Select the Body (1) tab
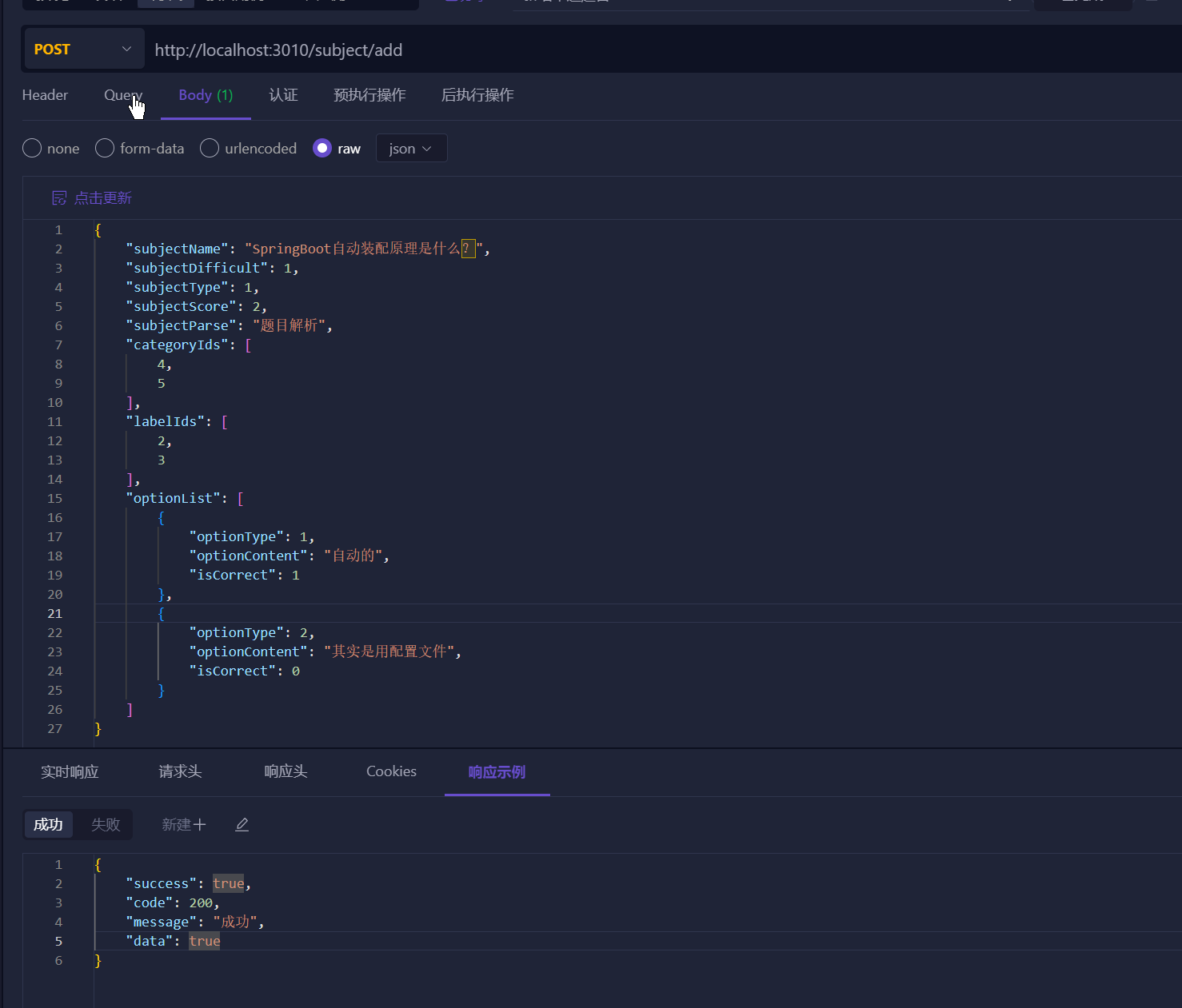 click(x=206, y=95)
